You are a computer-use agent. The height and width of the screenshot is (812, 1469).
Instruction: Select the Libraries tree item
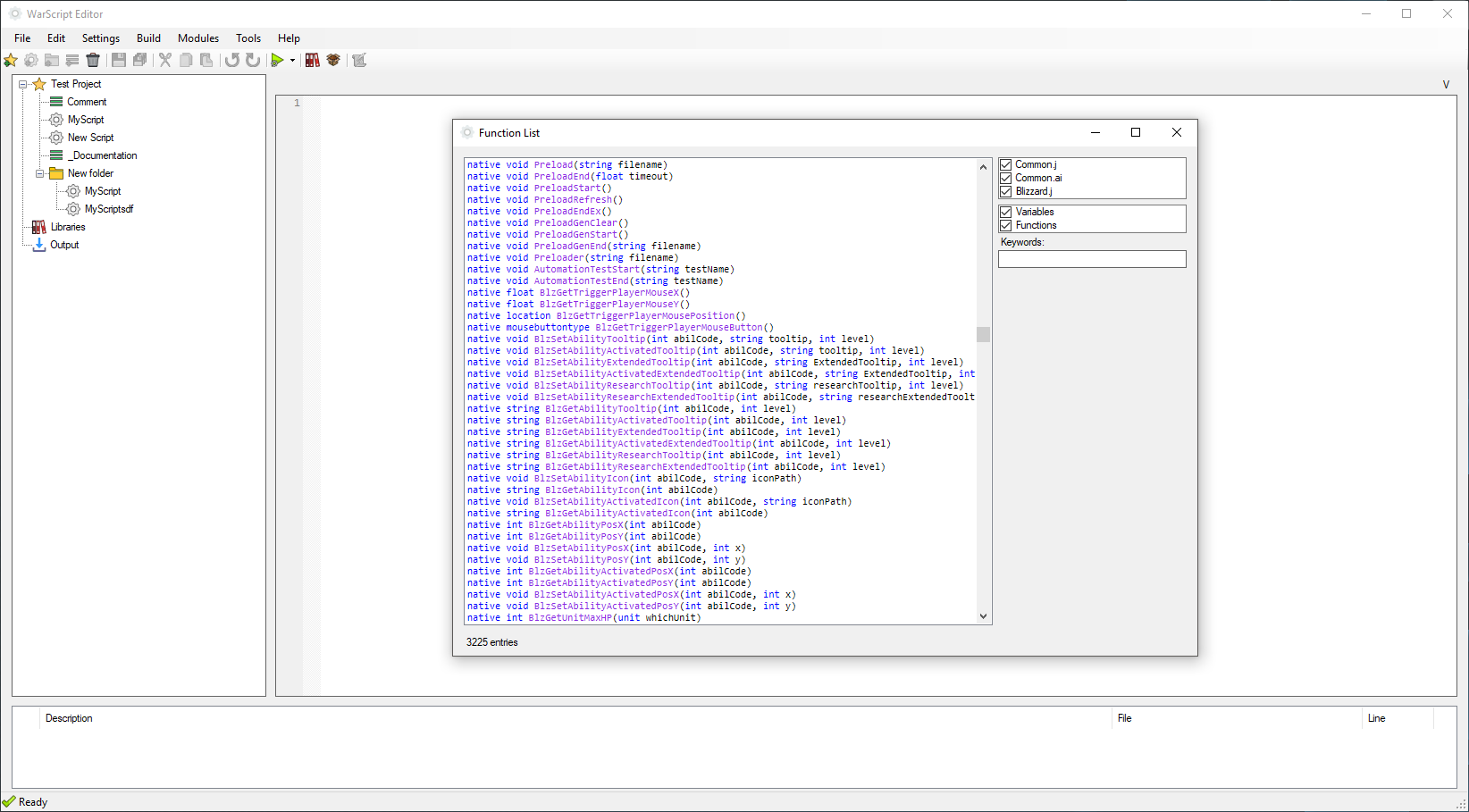(x=68, y=227)
